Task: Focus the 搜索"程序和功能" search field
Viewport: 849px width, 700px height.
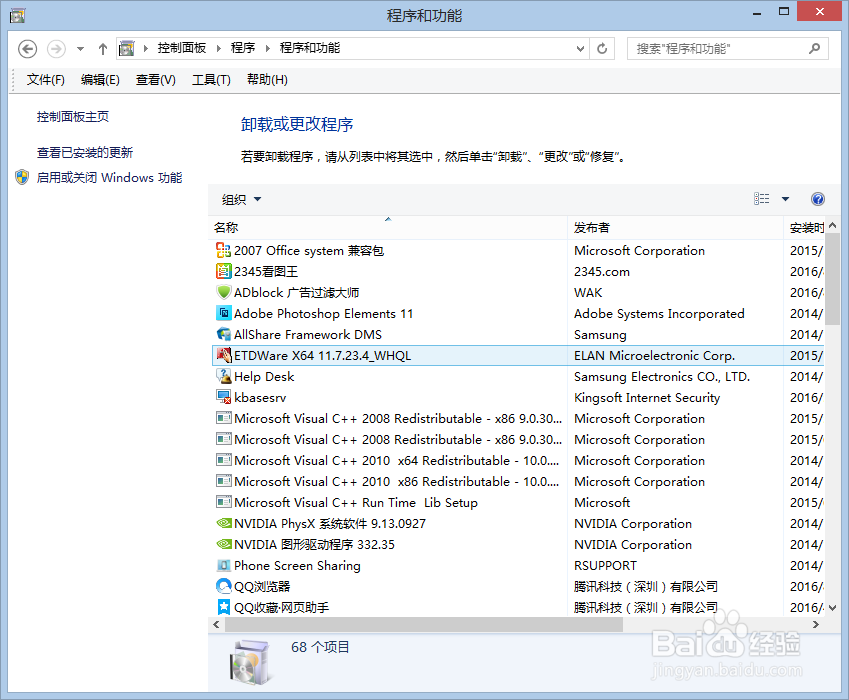Action: point(727,49)
